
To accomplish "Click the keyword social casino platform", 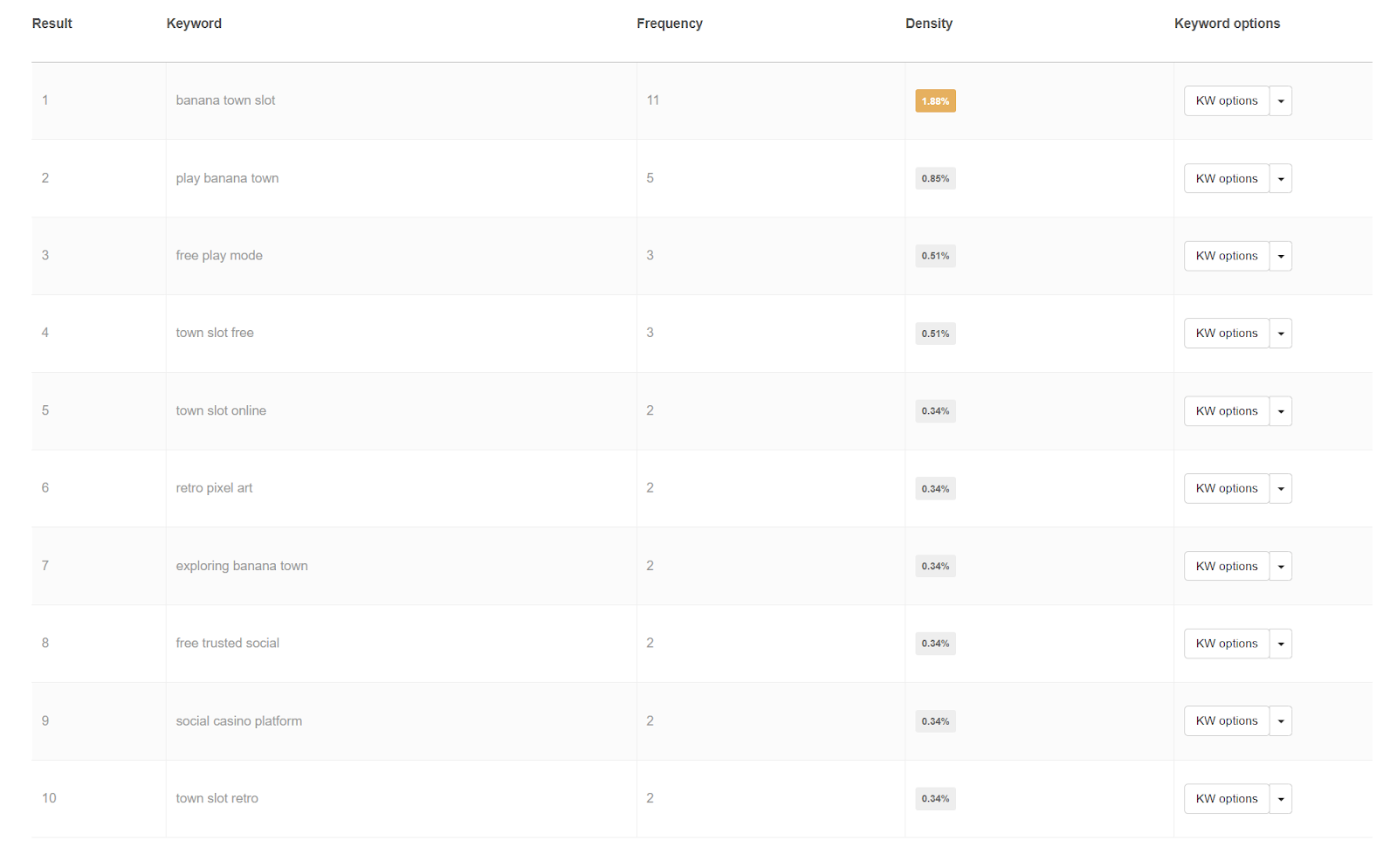I will click(x=238, y=721).
